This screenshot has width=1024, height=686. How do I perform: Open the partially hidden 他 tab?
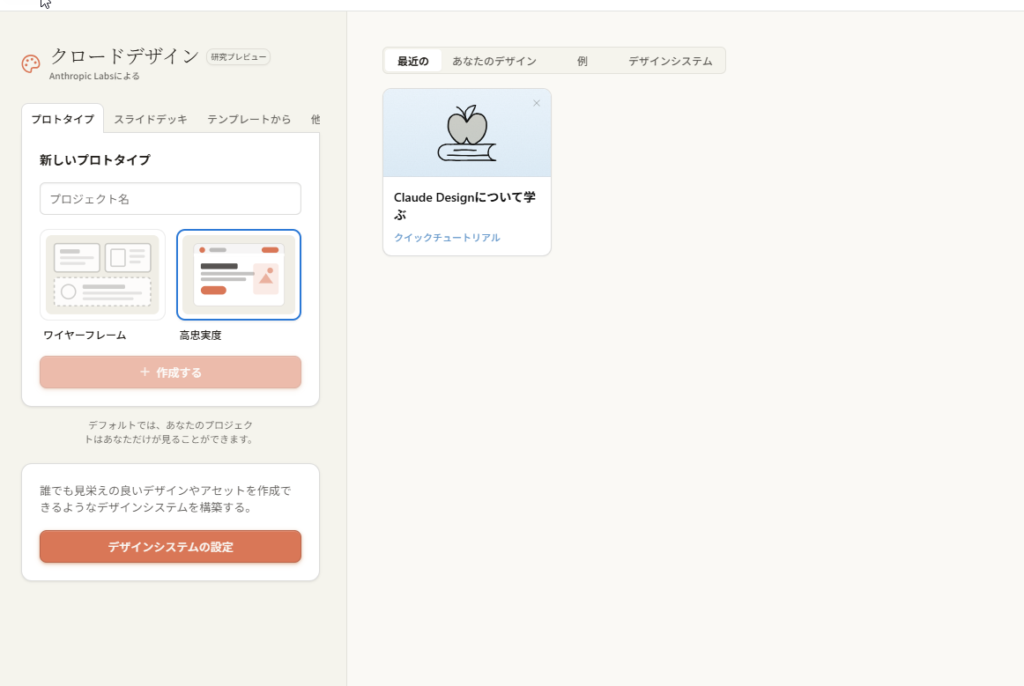[314, 119]
